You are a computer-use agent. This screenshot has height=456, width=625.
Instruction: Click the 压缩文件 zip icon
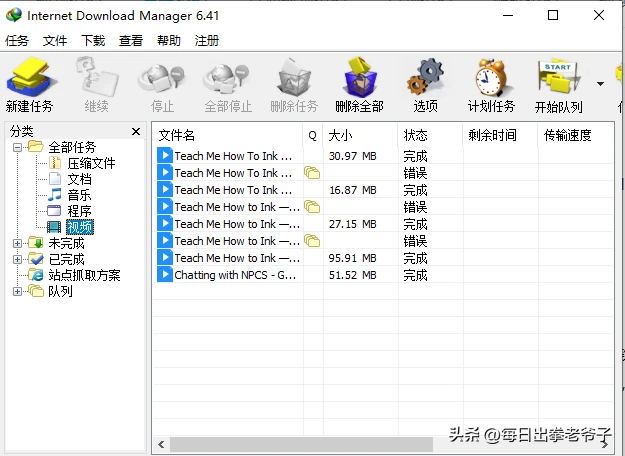pyautogui.click(x=55, y=163)
